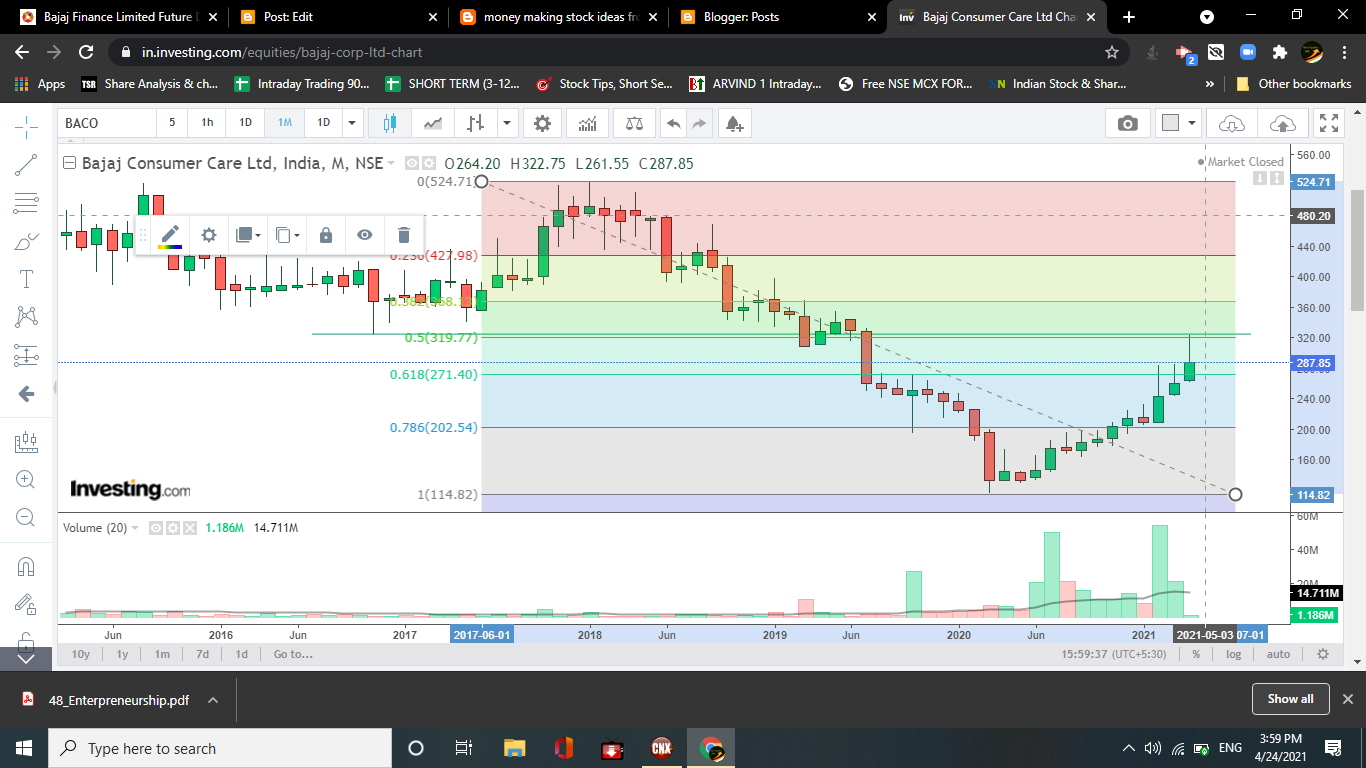The image size is (1366, 768).
Task: Toggle percentage scale mode
Action: pos(1196,654)
